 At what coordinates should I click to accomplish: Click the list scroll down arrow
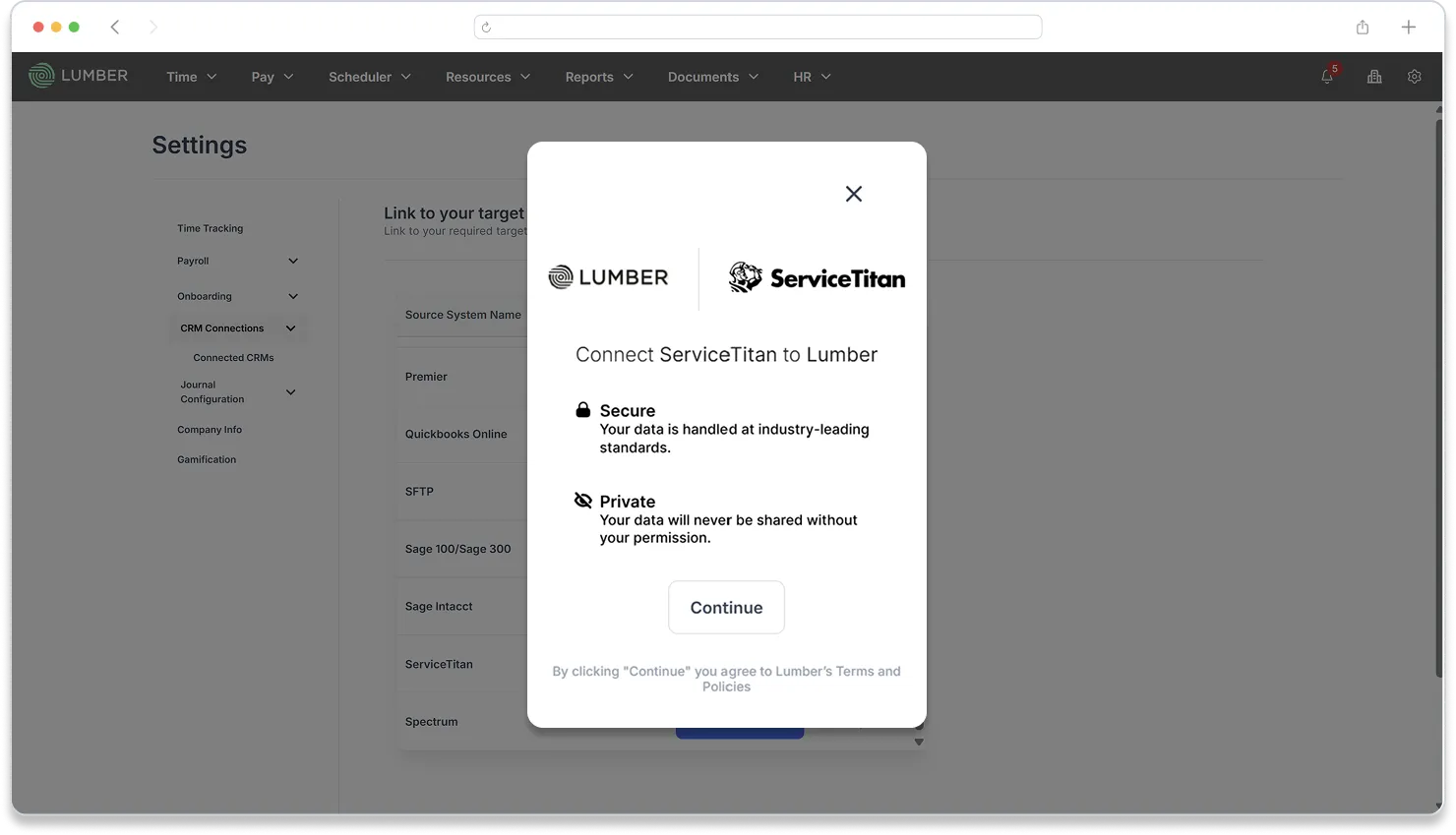(x=919, y=743)
